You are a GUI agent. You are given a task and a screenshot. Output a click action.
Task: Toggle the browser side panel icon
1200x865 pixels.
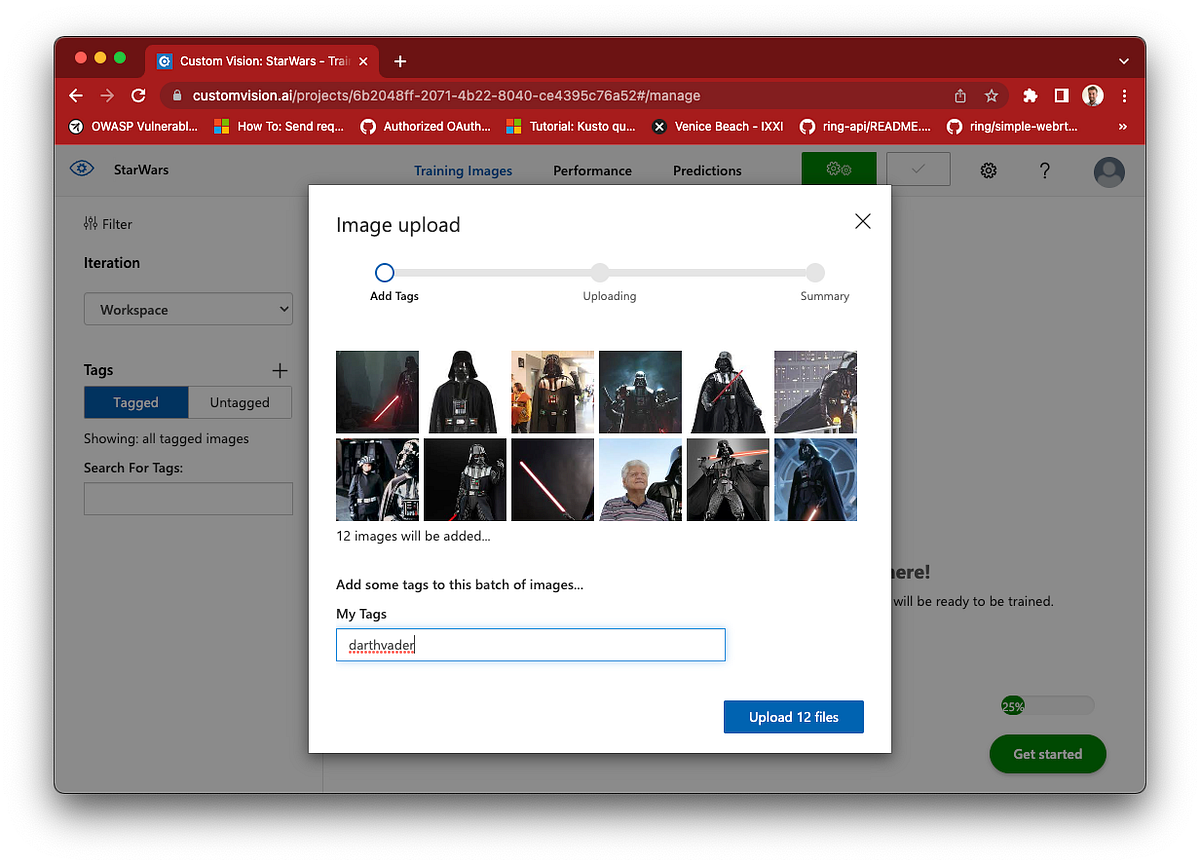click(x=1061, y=96)
